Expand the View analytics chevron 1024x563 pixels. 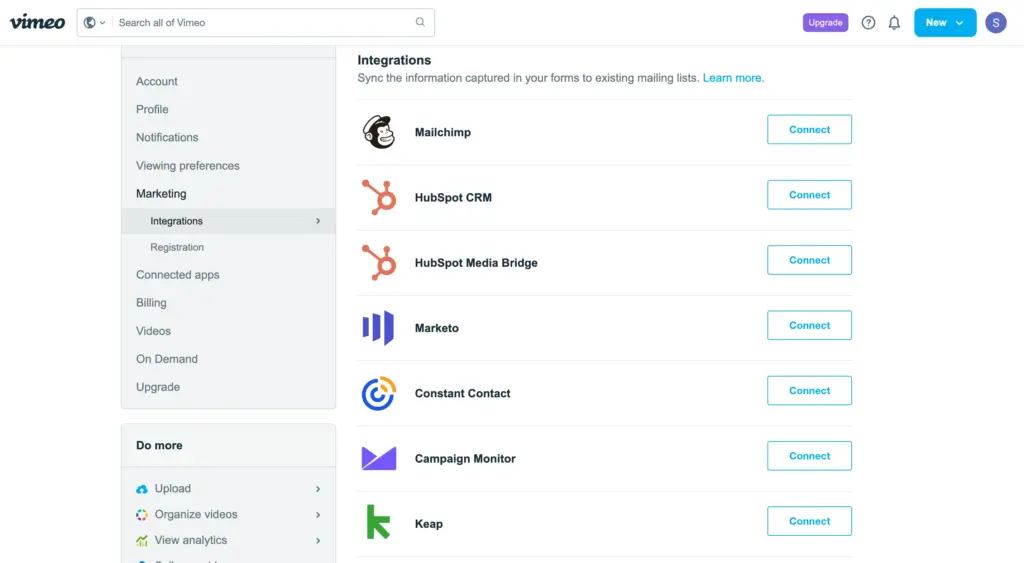pyautogui.click(x=318, y=541)
